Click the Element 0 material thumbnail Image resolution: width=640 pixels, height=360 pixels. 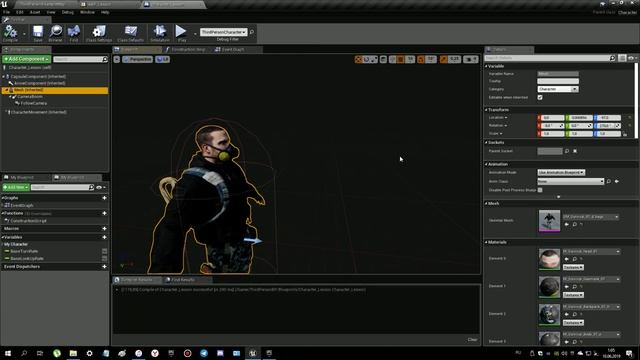549,259
